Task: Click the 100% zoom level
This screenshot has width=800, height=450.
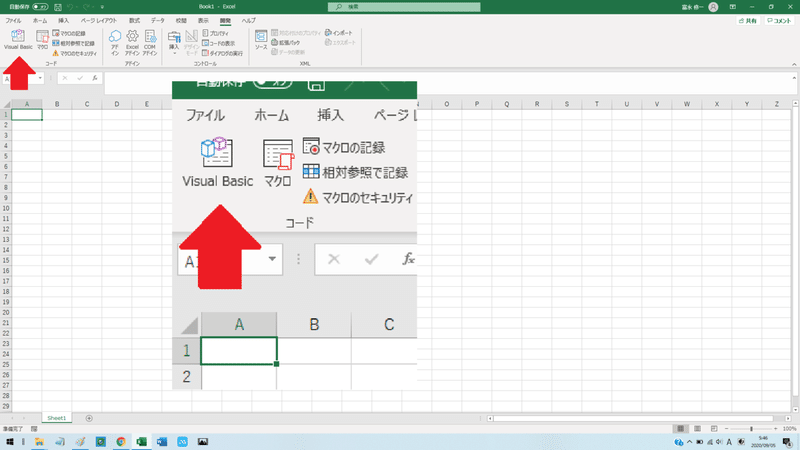Action: tap(789, 429)
